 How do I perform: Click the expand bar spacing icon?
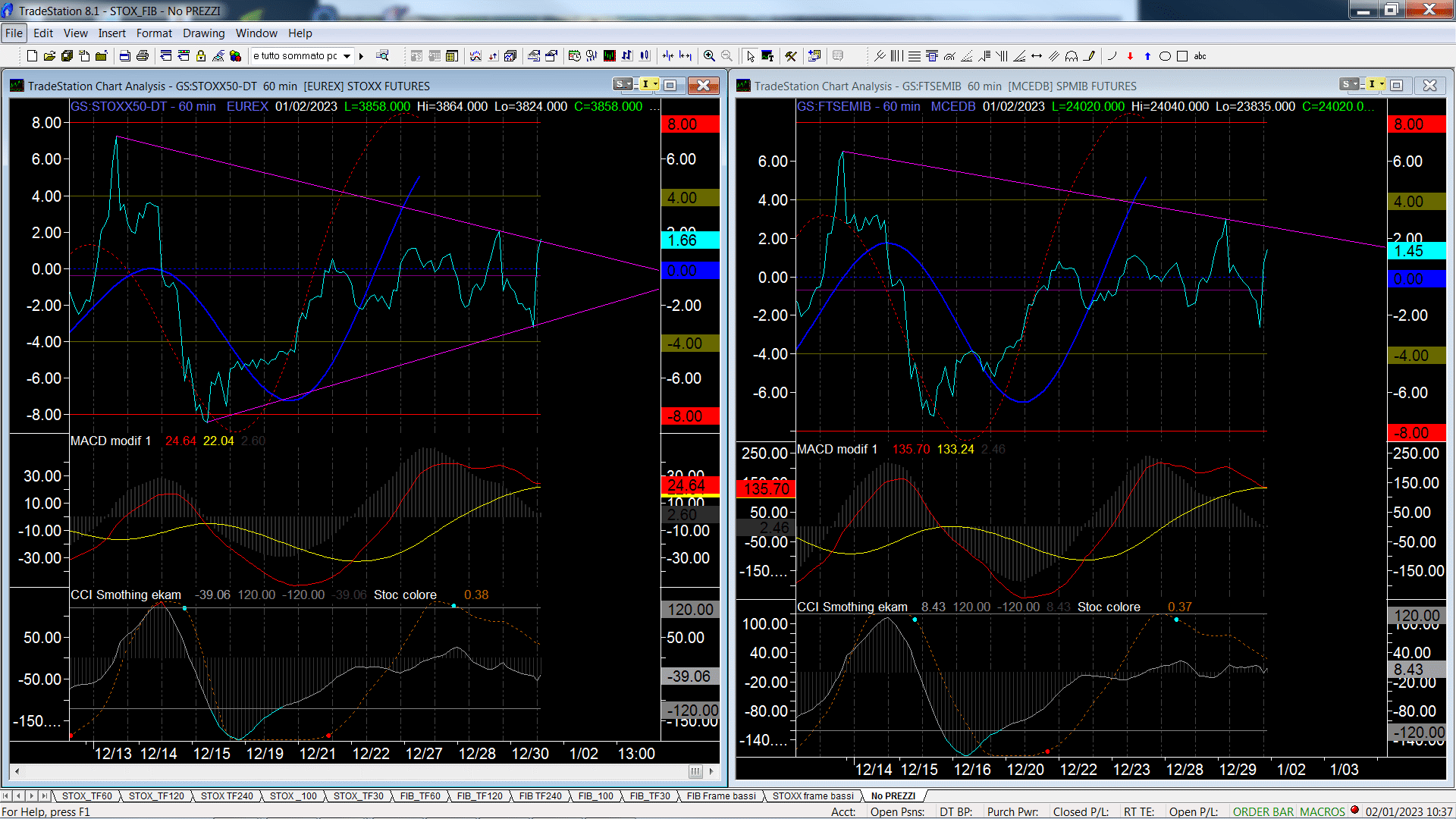click(686, 56)
